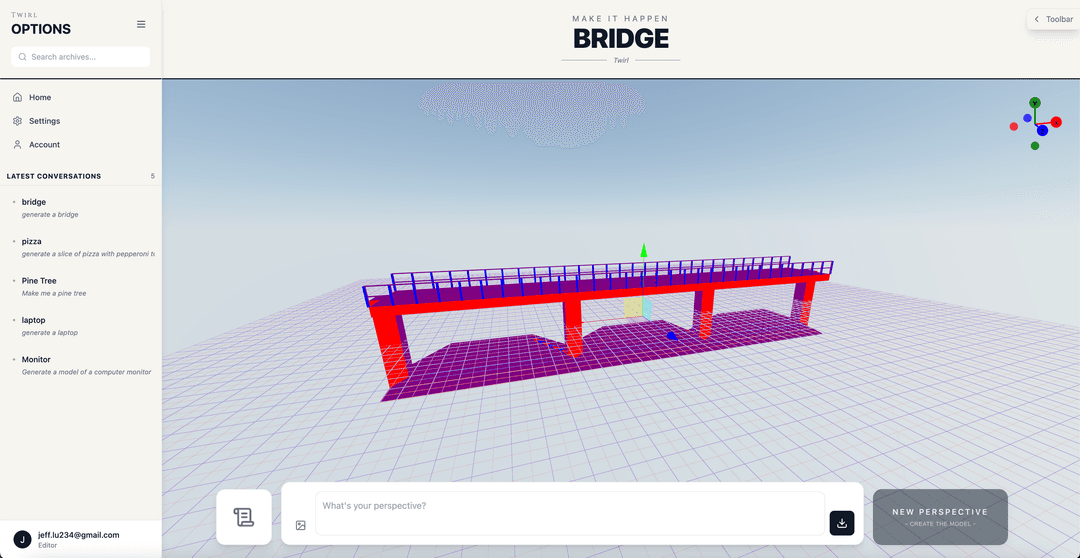Select the laptop conversation entry

coord(35,320)
